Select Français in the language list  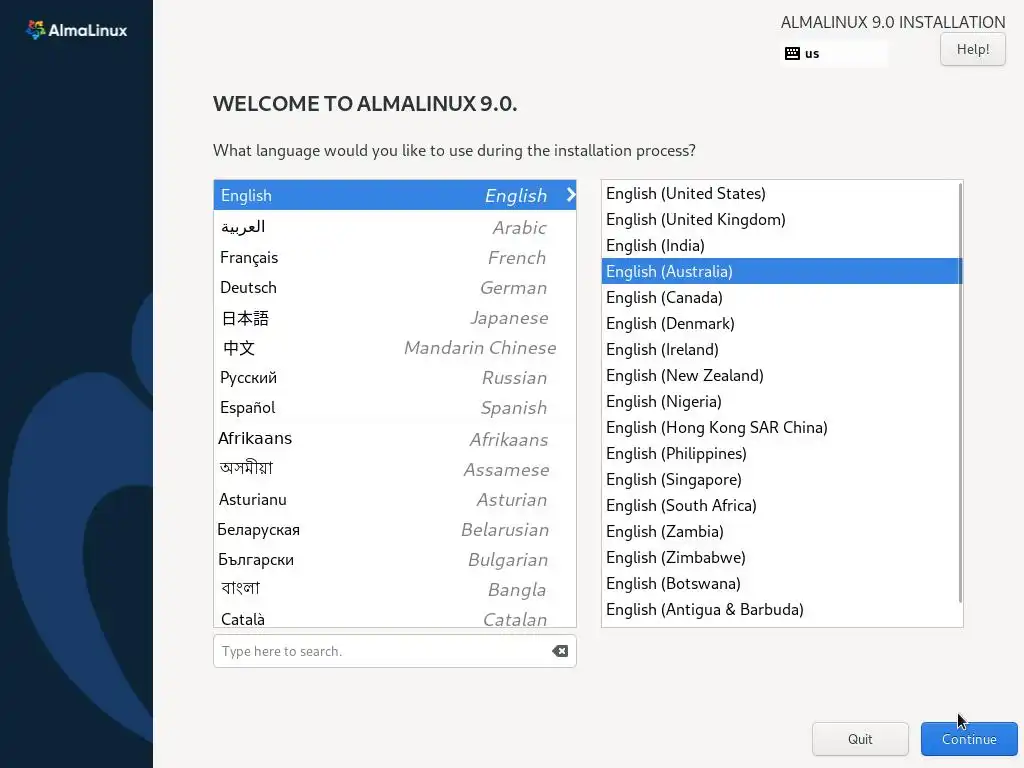point(394,257)
